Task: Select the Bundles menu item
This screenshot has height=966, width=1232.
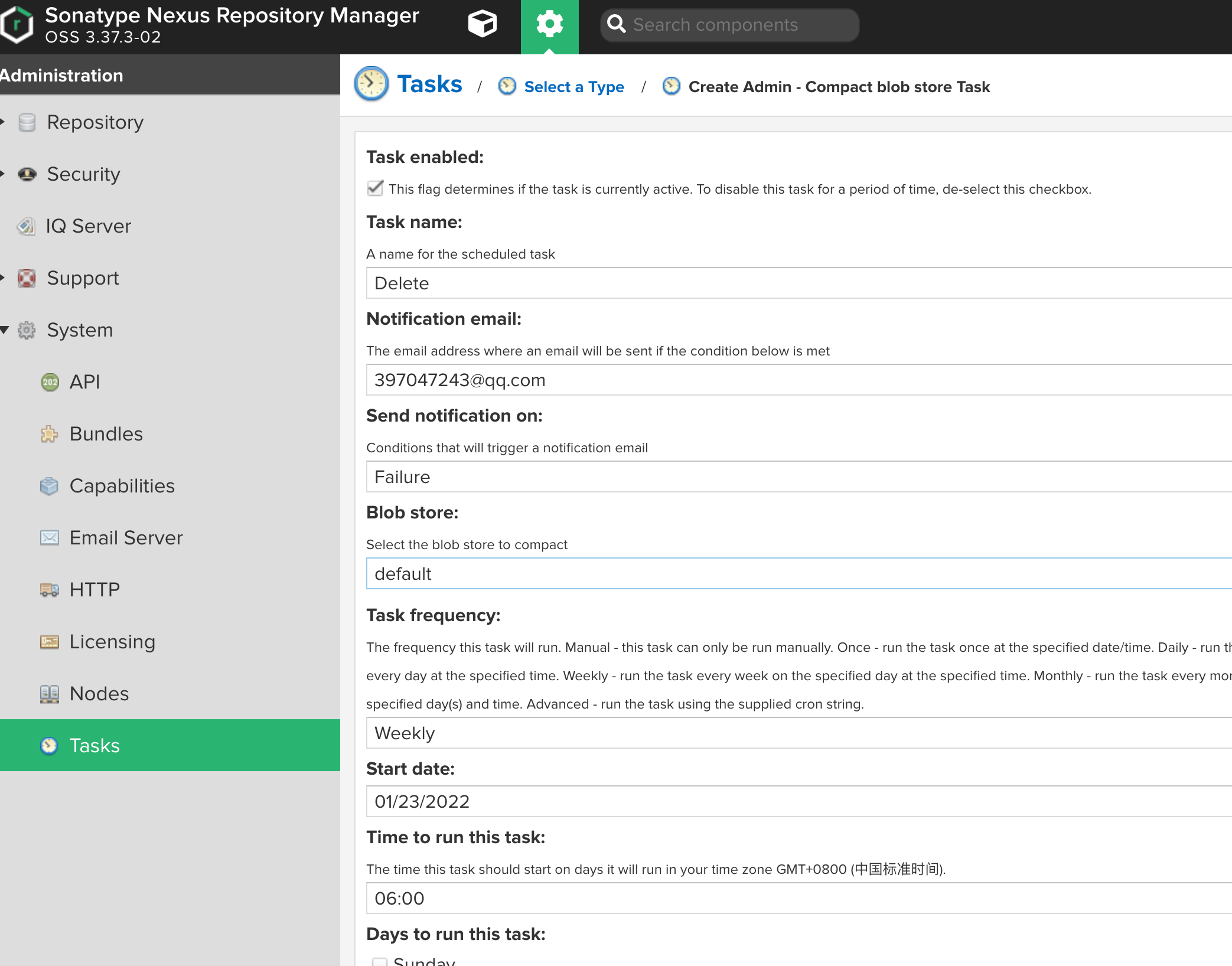Action: (106, 434)
